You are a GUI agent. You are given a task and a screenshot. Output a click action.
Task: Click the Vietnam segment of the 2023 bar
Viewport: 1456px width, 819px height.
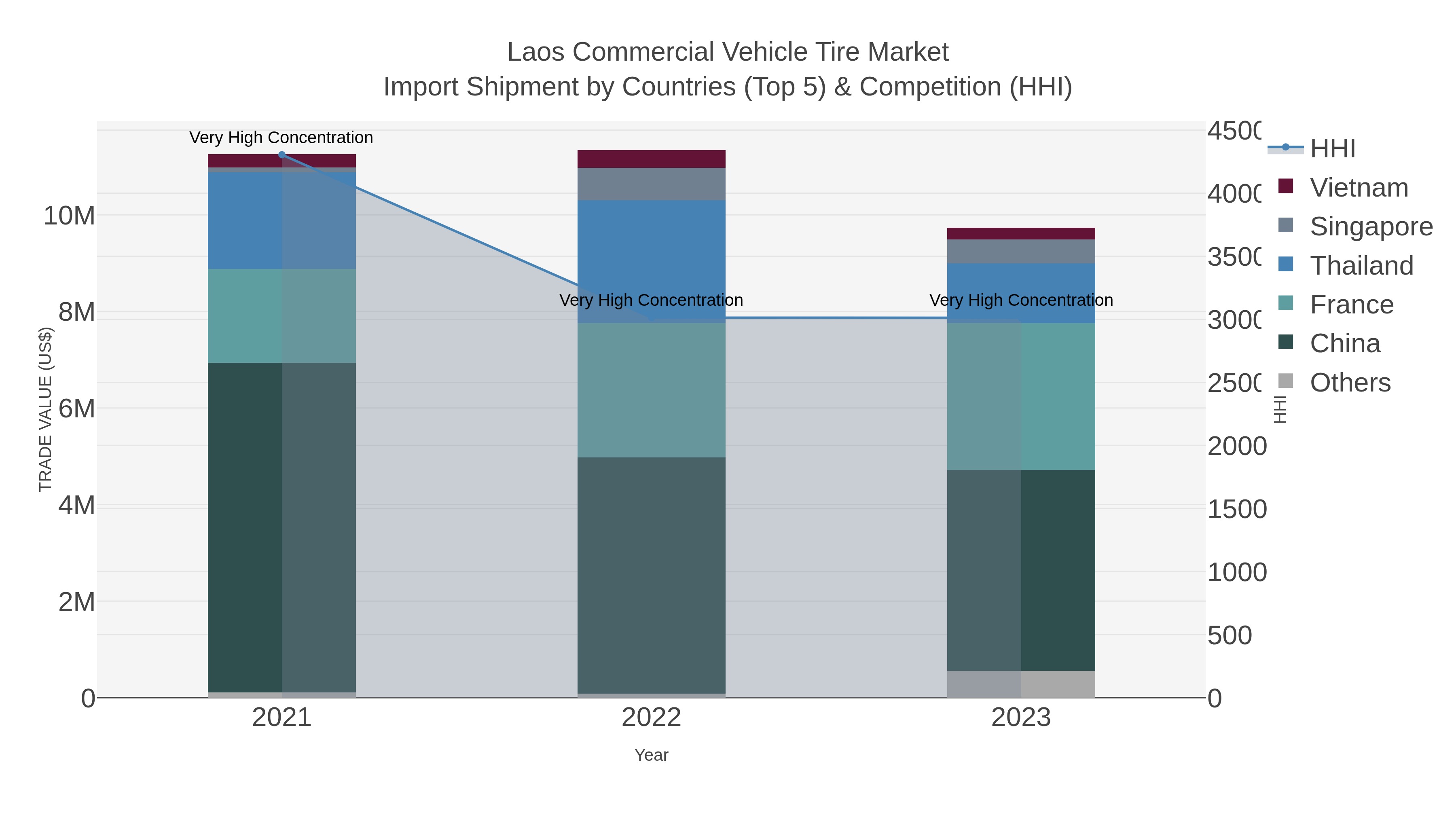(x=1021, y=233)
